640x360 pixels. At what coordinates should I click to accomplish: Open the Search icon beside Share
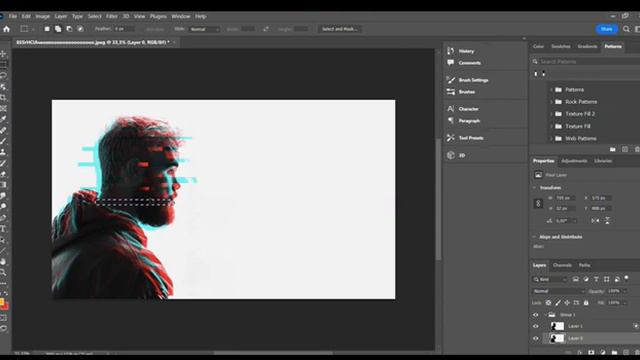[626, 29]
